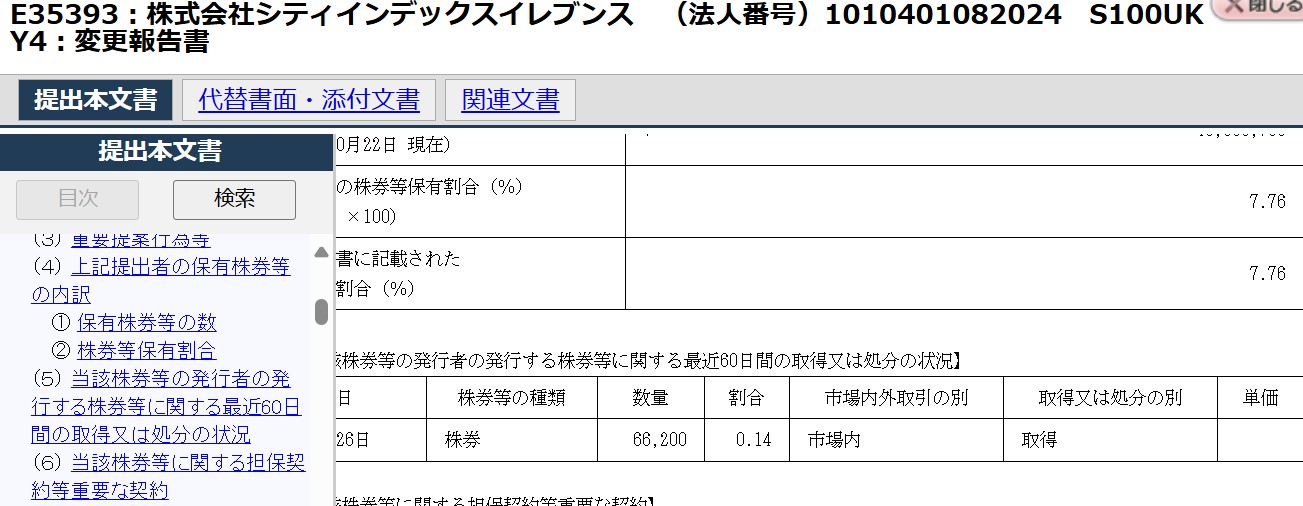Viewport: 1303px width, 506px height.
Task: Click the document title with 変更報告書
Action: [x=606, y=29]
